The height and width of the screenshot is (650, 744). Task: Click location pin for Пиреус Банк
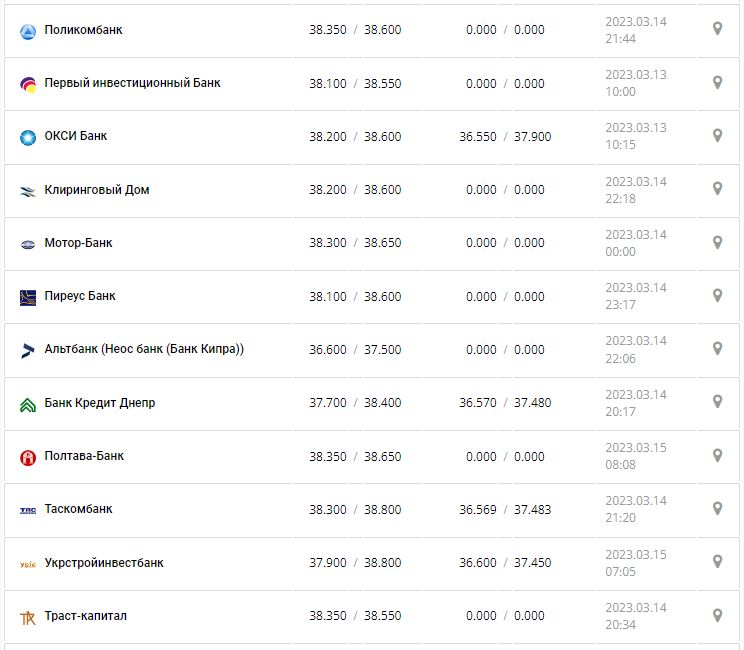[717, 295]
